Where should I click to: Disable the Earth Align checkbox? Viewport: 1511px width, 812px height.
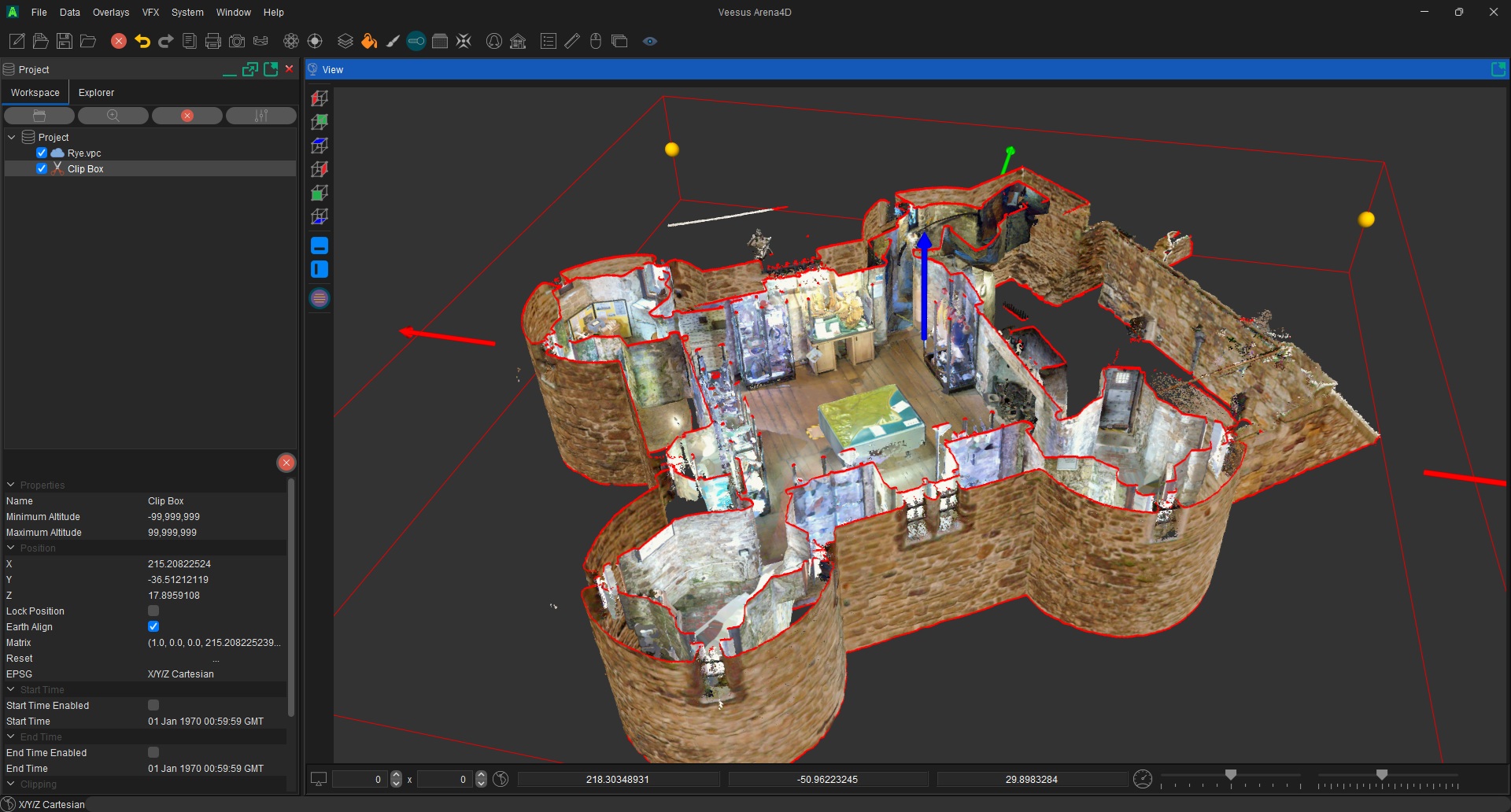tap(153, 626)
